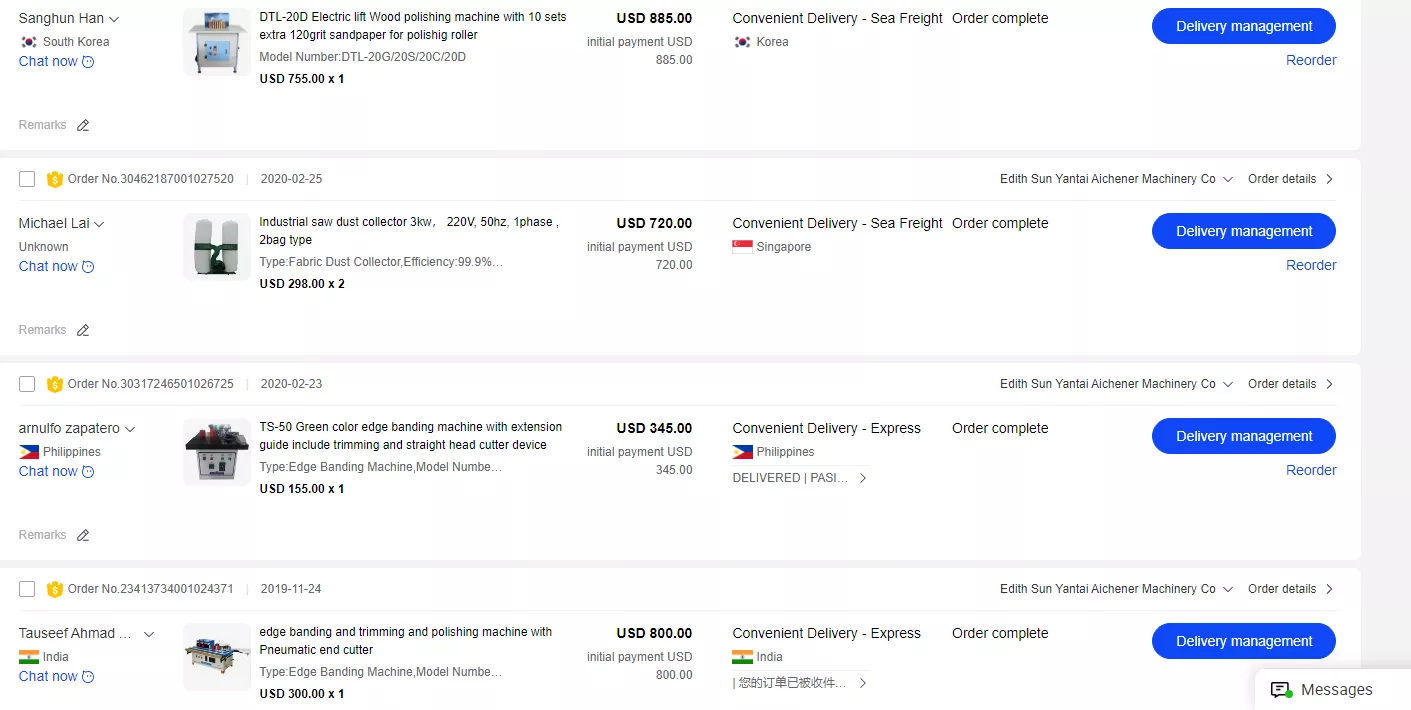Click the chat icon next to Michael Lai's Chat now
Screen dimensions: 1411x710
(x=88, y=267)
